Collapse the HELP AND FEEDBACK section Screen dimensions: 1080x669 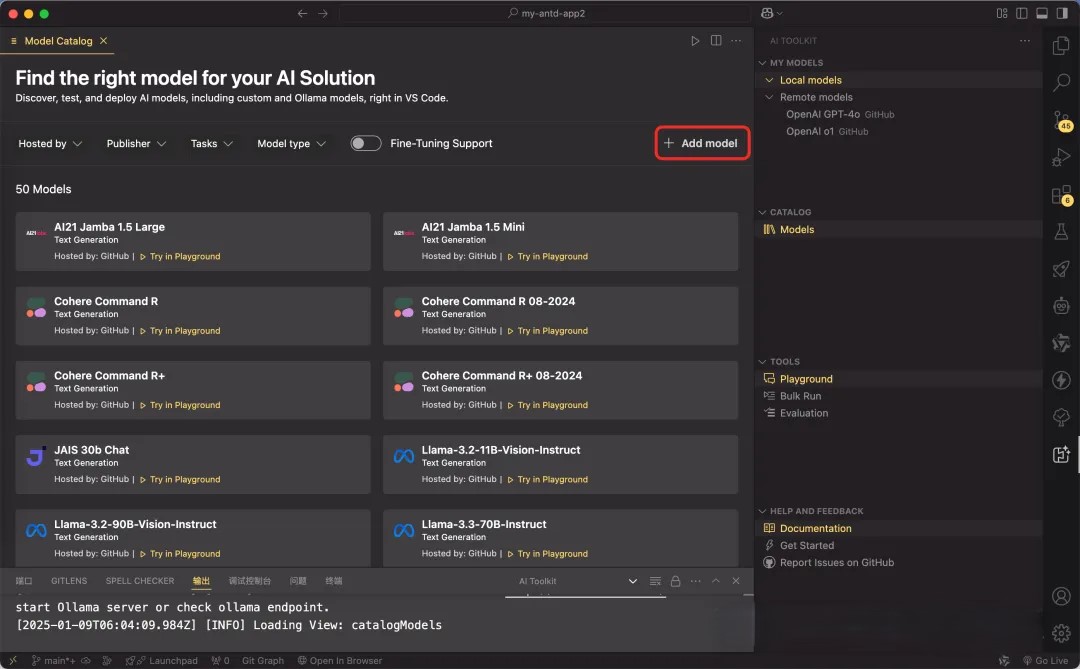click(x=762, y=511)
